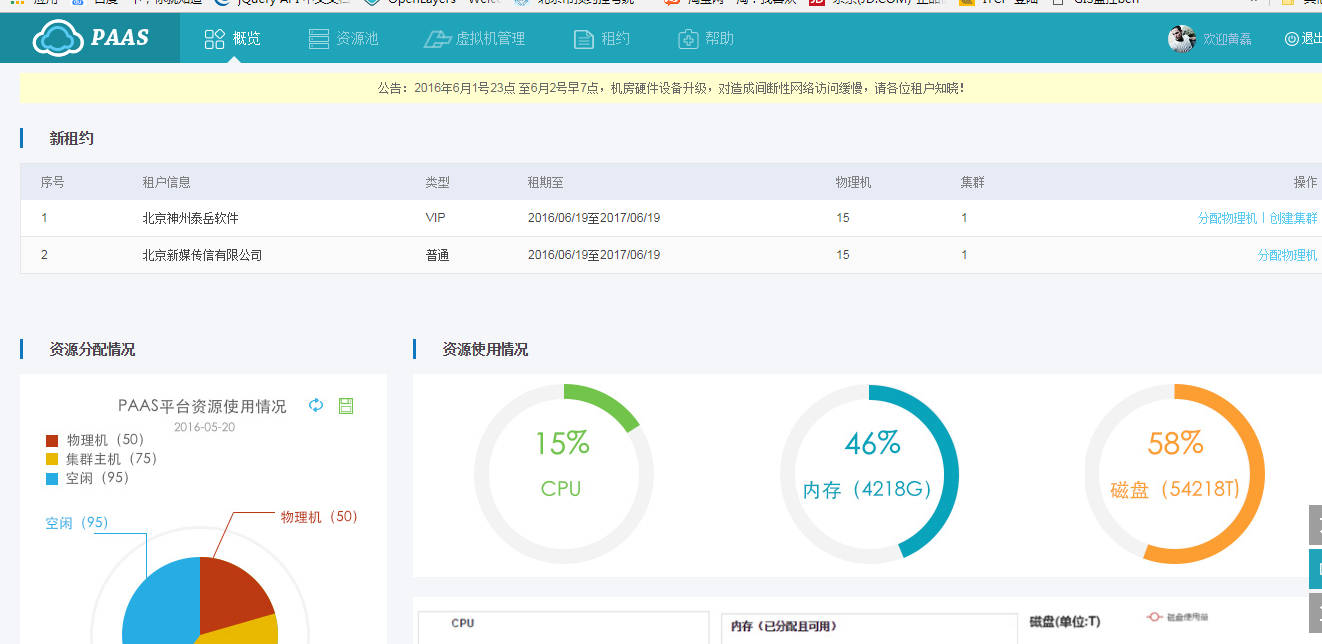The height and width of the screenshot is (644, 1322).
Task: Toggle the 集群主机（75）legend entry
Action: point(102,459)
